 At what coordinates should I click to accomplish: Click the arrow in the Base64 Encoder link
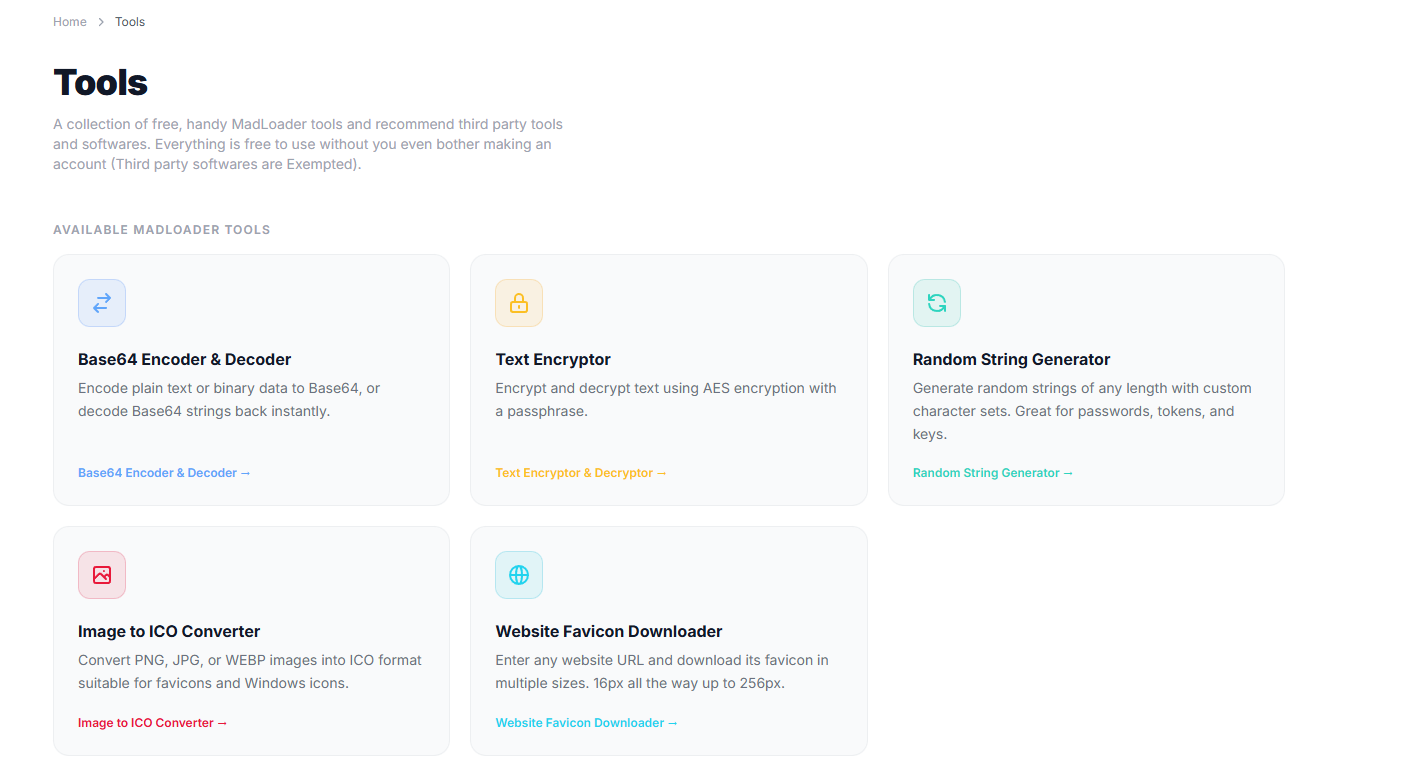click(x=246, y=472)
